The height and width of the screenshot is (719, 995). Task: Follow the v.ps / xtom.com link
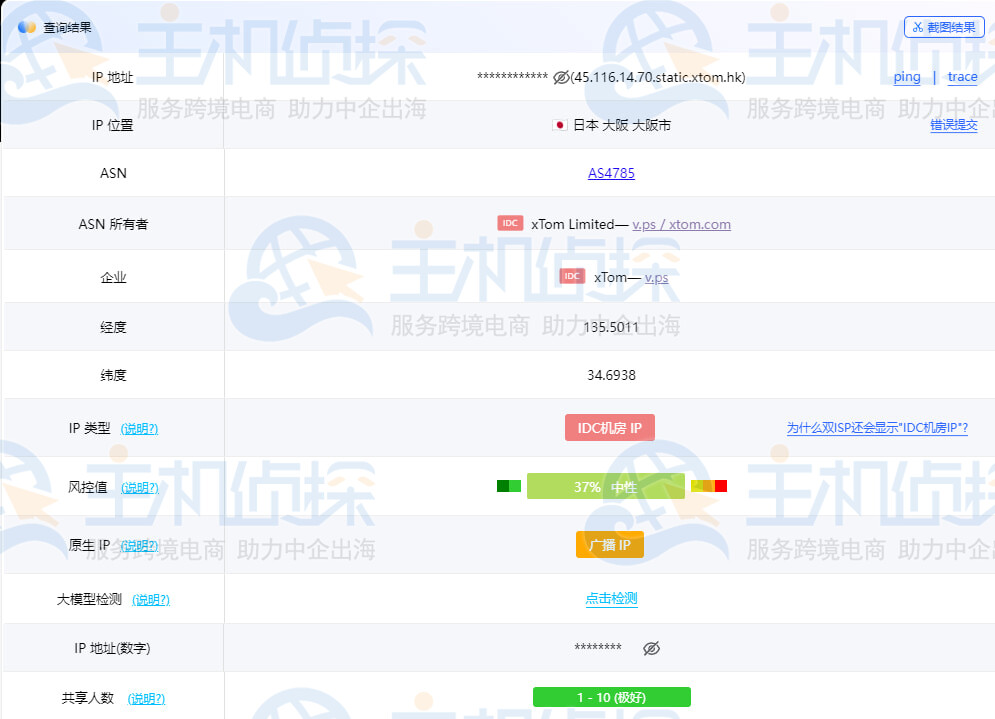click(681, 224)
